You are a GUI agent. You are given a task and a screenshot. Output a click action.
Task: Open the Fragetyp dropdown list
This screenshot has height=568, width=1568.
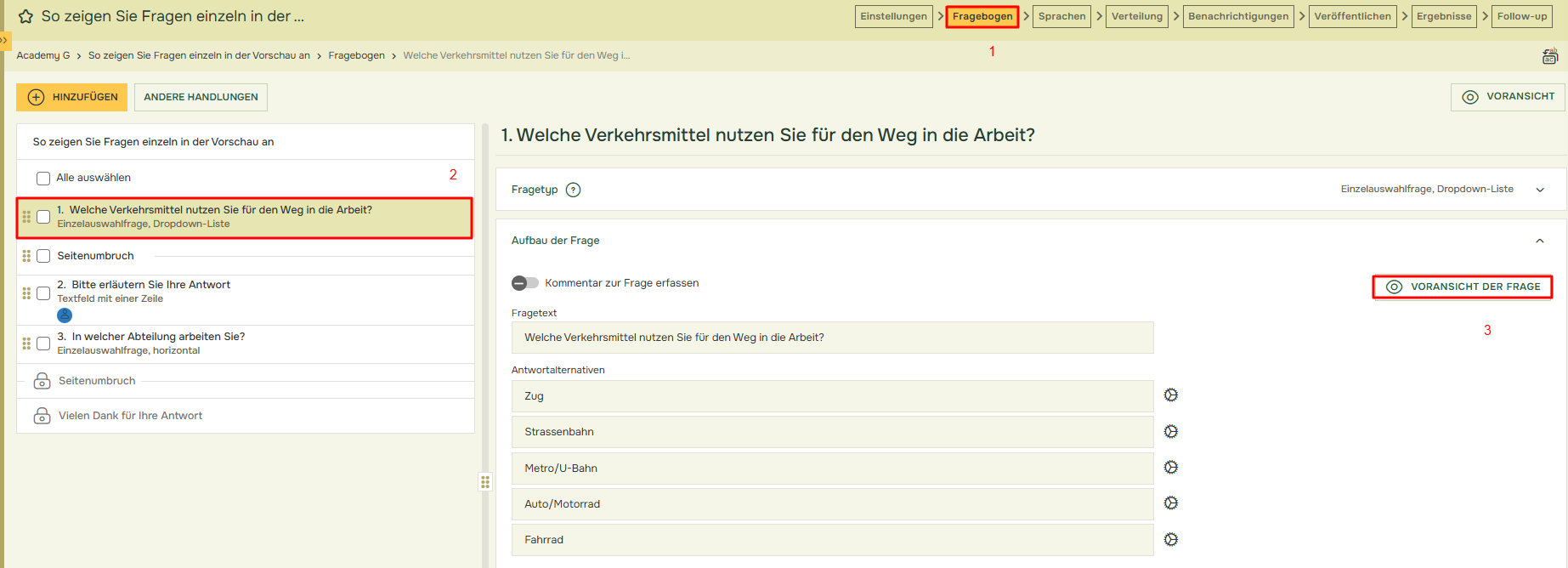(x=1539, y=190)
